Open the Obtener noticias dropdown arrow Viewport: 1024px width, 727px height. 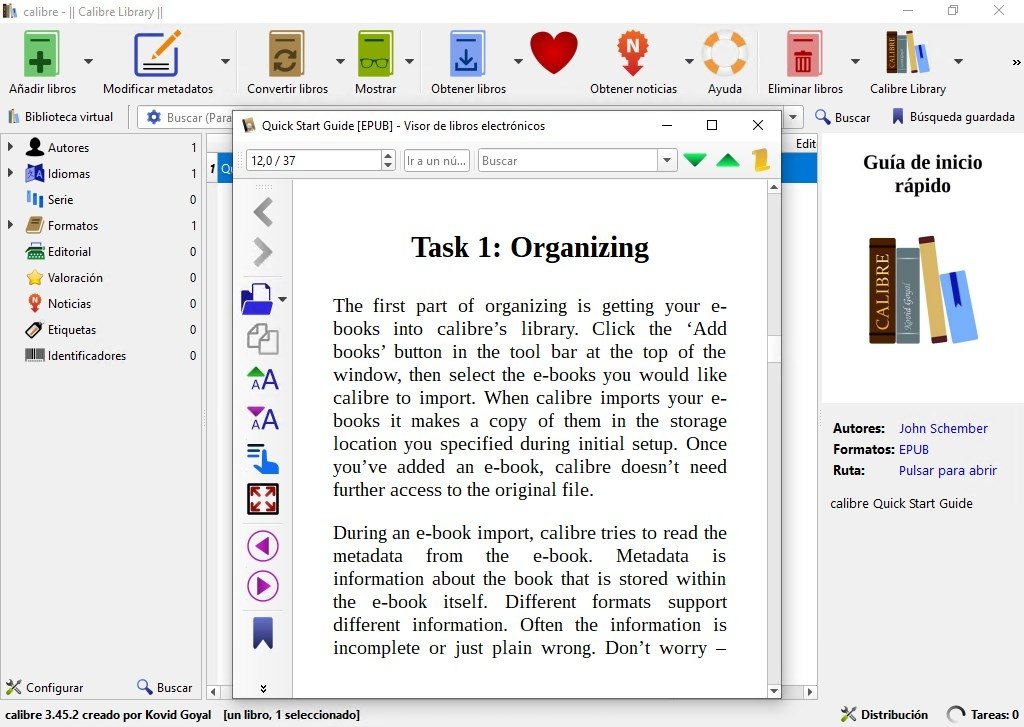(689, 61)
